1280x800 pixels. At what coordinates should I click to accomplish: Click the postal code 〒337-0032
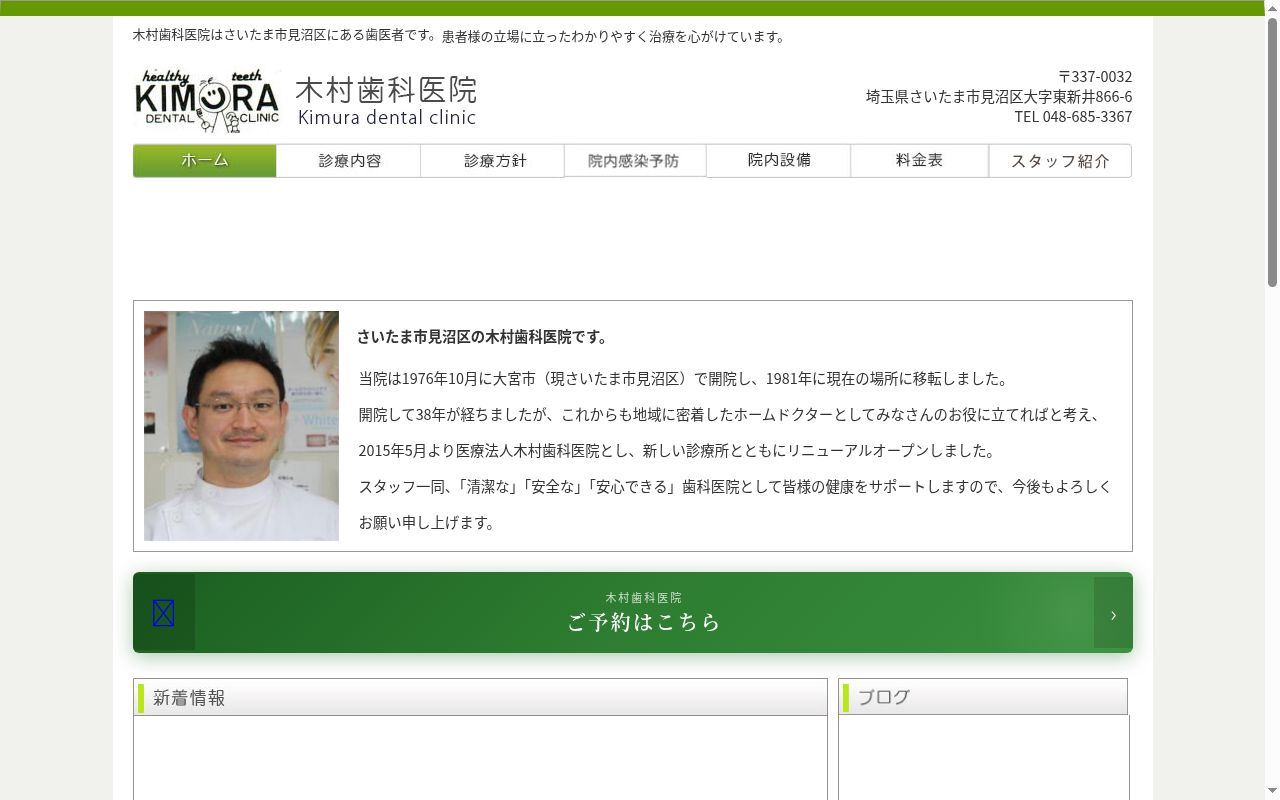[1095, 77]
